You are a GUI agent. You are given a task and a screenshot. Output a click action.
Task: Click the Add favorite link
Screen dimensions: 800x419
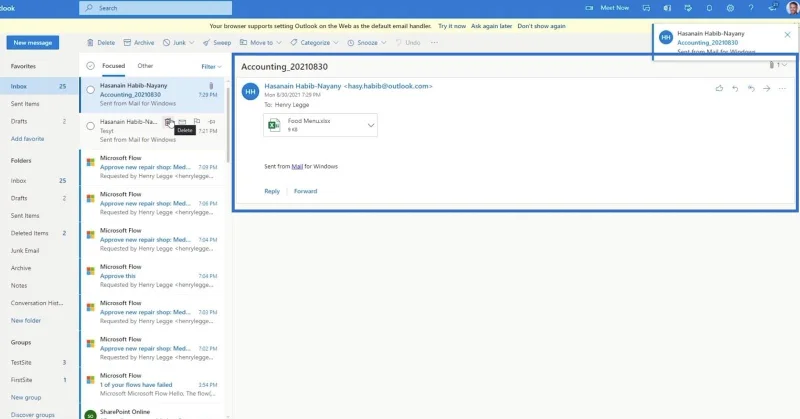point(28,139)
